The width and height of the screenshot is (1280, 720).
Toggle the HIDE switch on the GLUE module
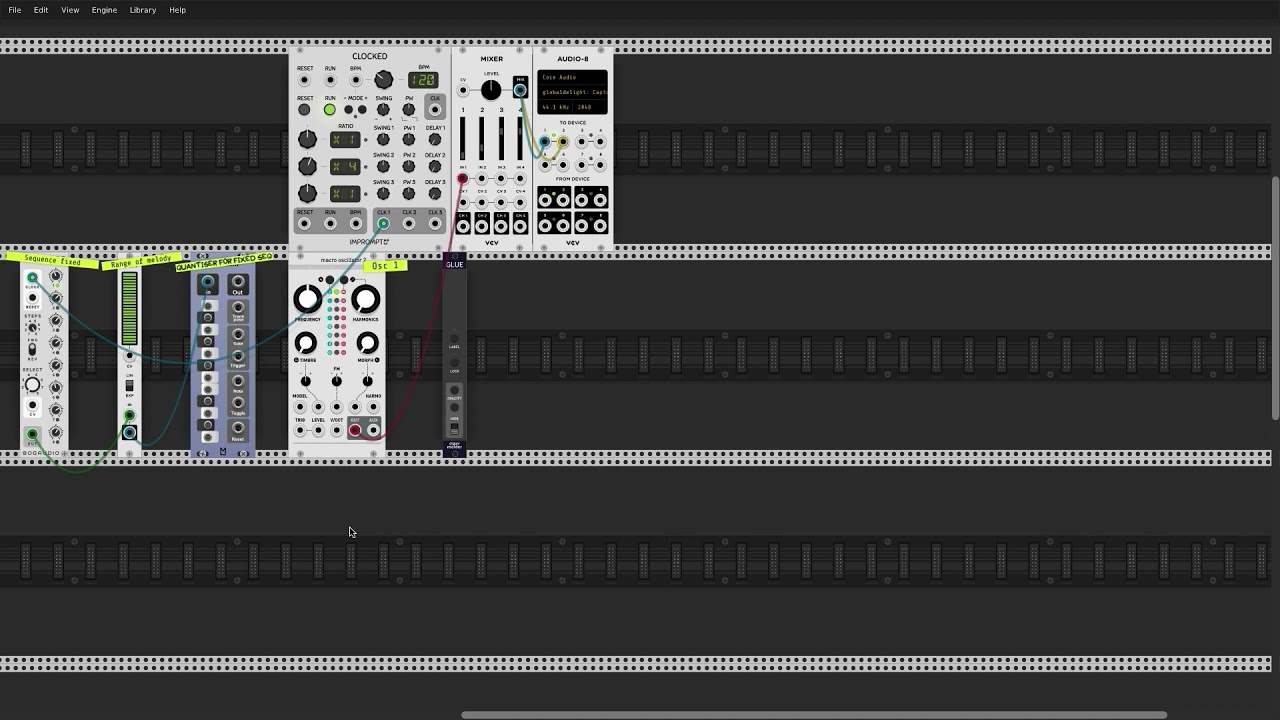click(454, 428)
